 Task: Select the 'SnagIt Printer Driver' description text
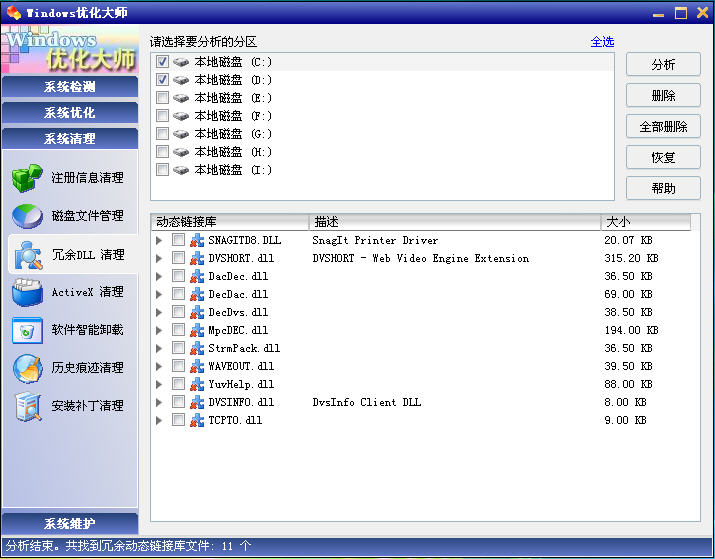(375, 240)
